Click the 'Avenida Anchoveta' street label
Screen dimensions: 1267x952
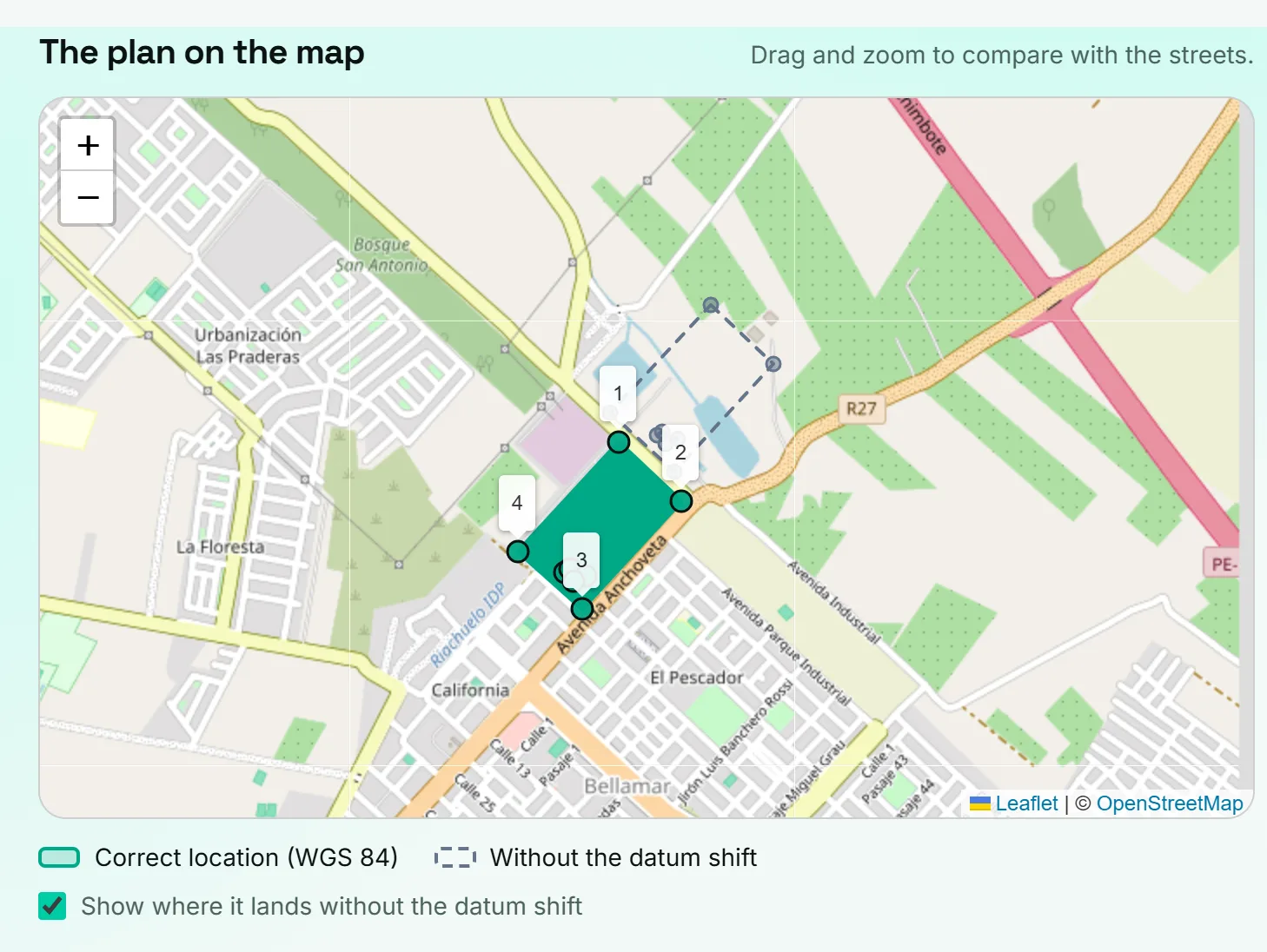(x=612, y=595)
